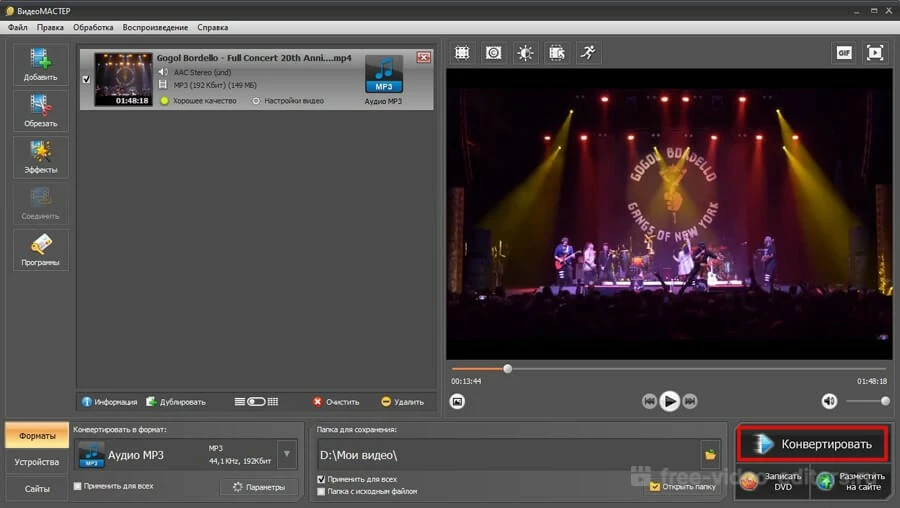Click the Записать DVD button

(773, 482)
